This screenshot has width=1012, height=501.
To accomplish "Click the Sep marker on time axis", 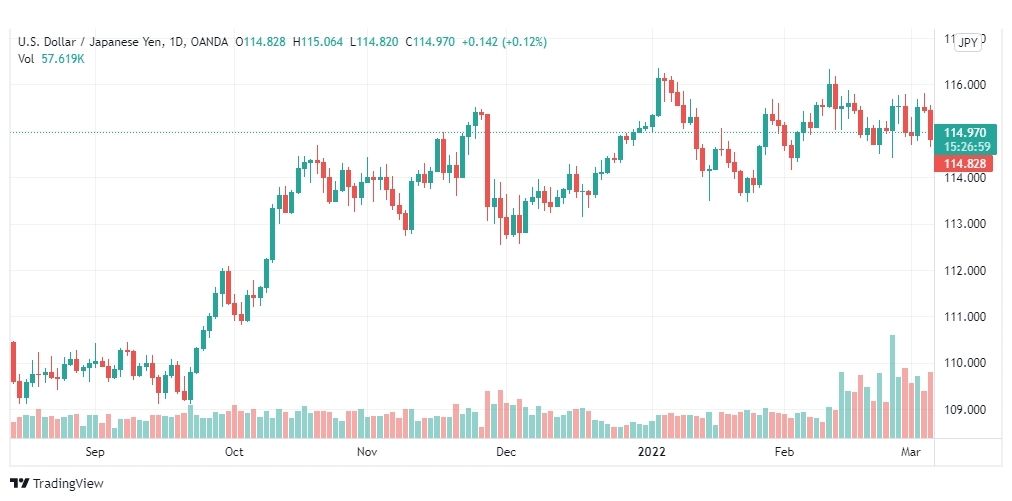I will pos(95,452).
